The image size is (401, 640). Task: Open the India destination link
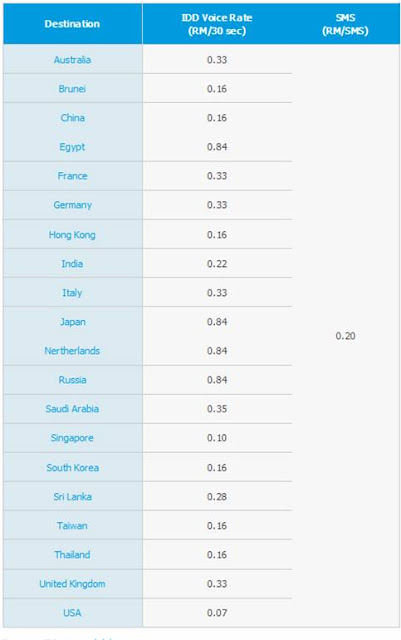coord(72,264)
